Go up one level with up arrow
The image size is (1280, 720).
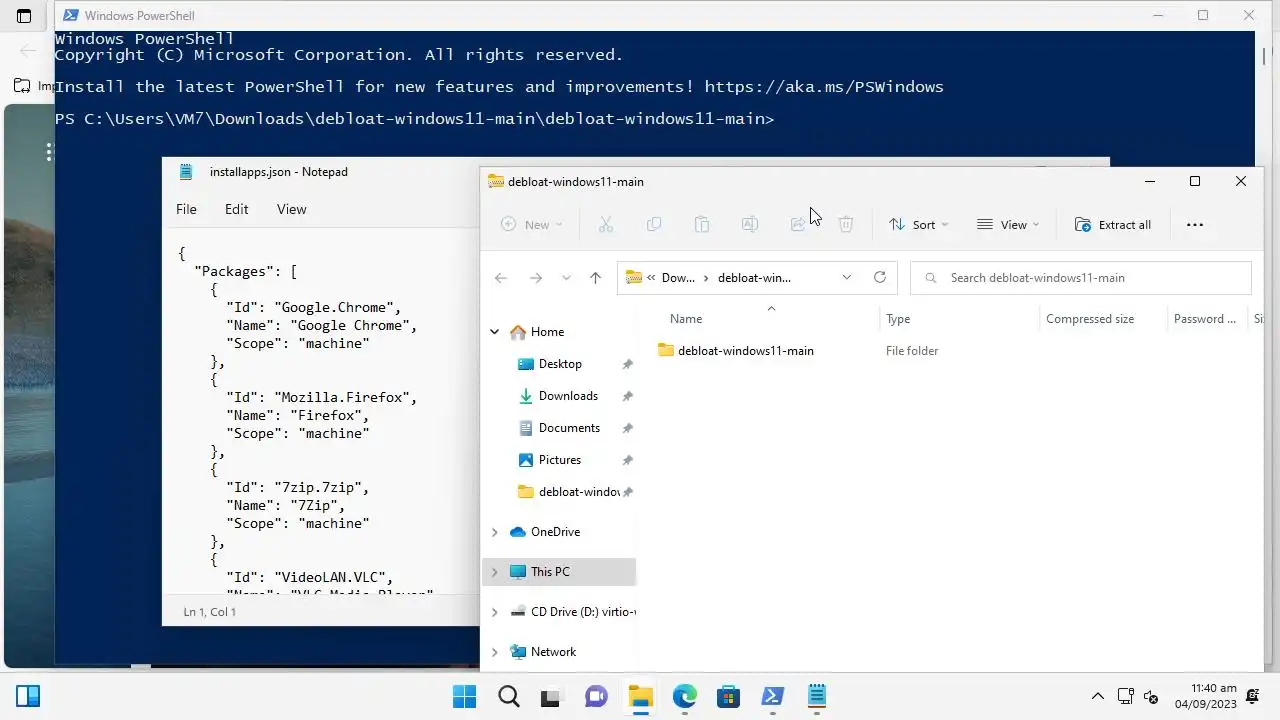pos(596,278)
